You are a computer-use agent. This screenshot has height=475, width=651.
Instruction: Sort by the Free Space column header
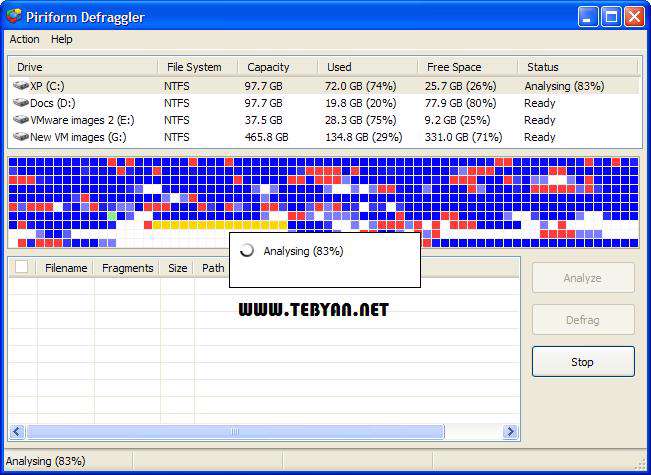point(468,67)
